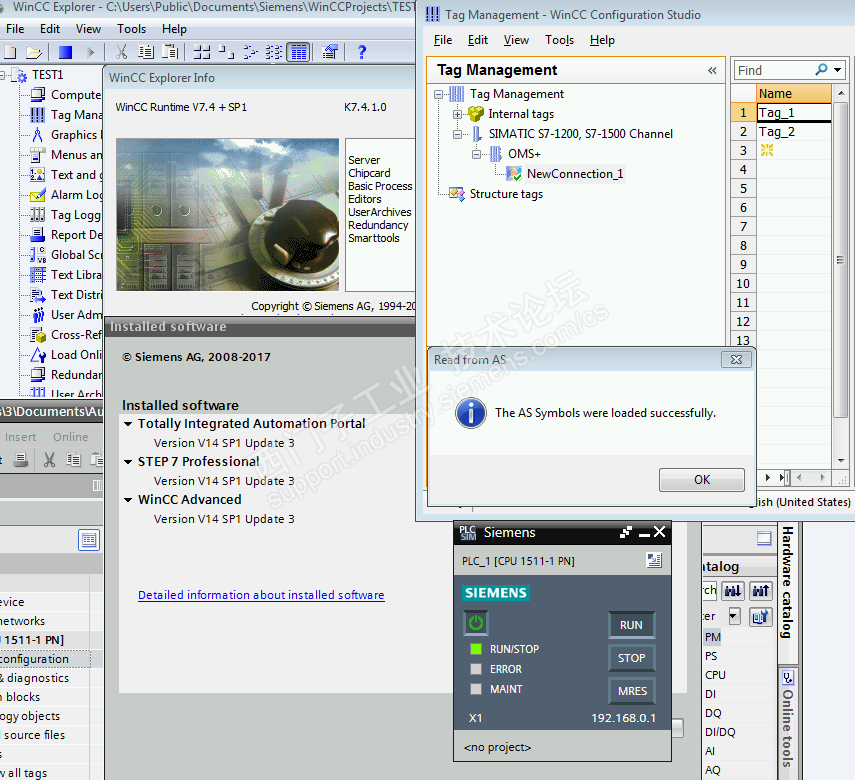Open the View menu in WinCC Explorer

point(88,29)
